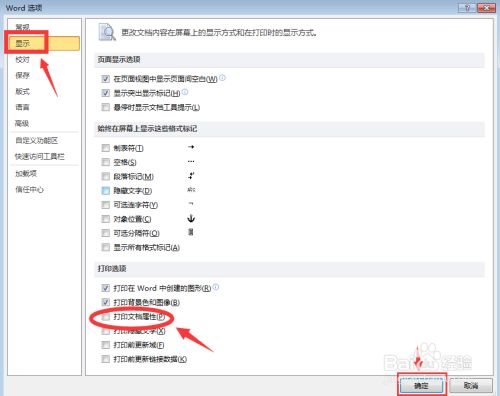Open the 语言 settings category
Viewport: 500px width, 396px height.
(x=23, y=107)
